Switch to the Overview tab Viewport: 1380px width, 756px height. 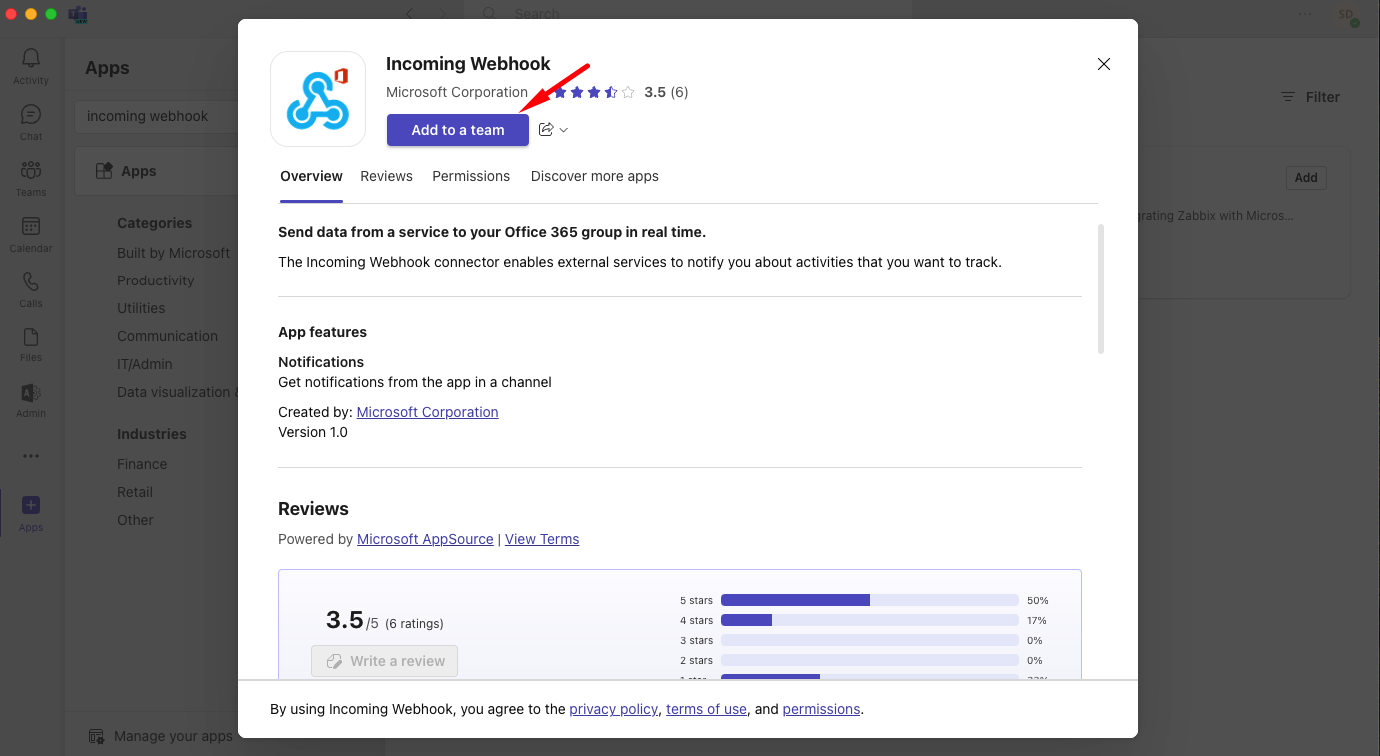[x=311, y=176]
